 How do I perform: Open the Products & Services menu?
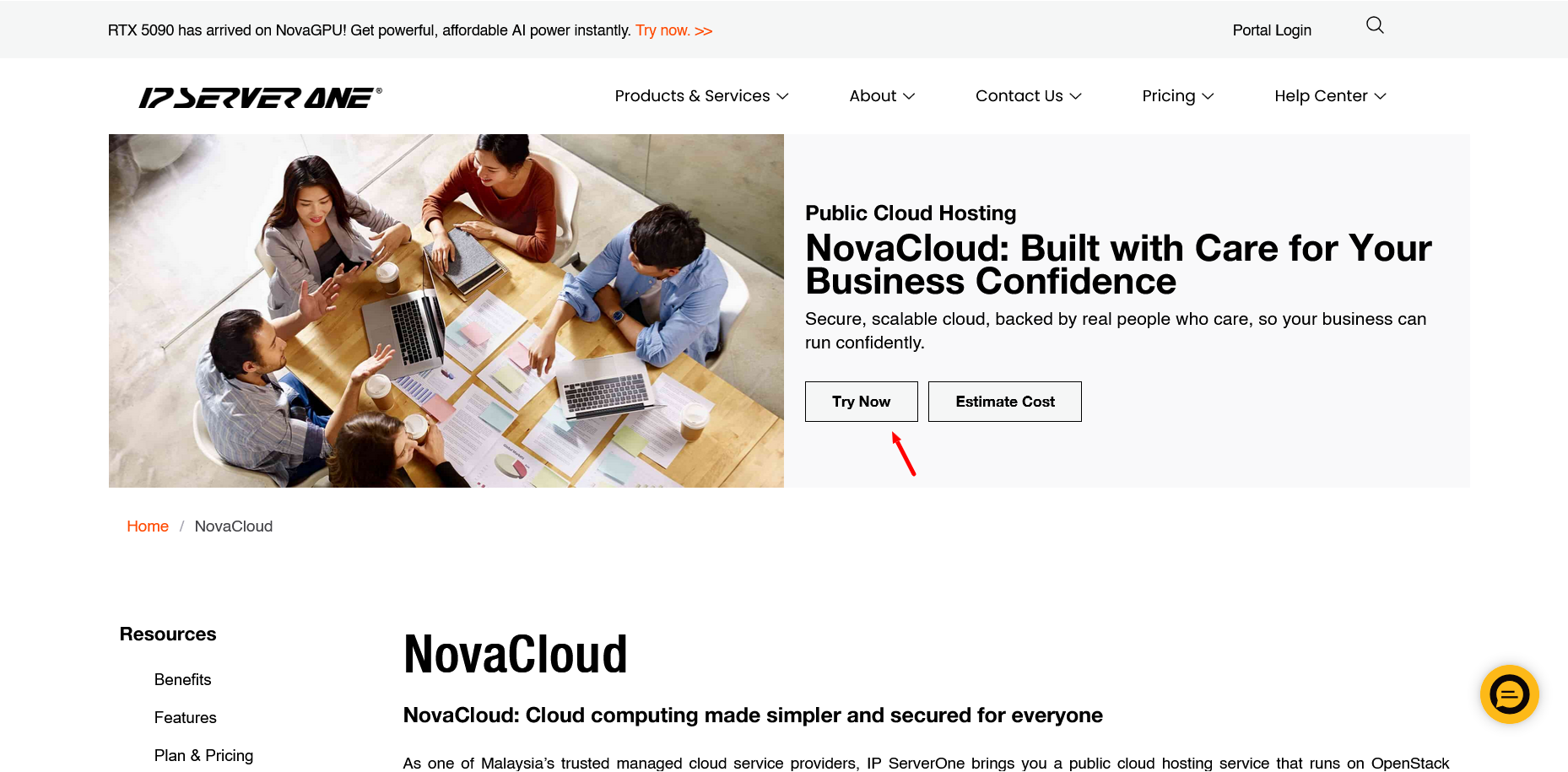[x=692, y=96]
